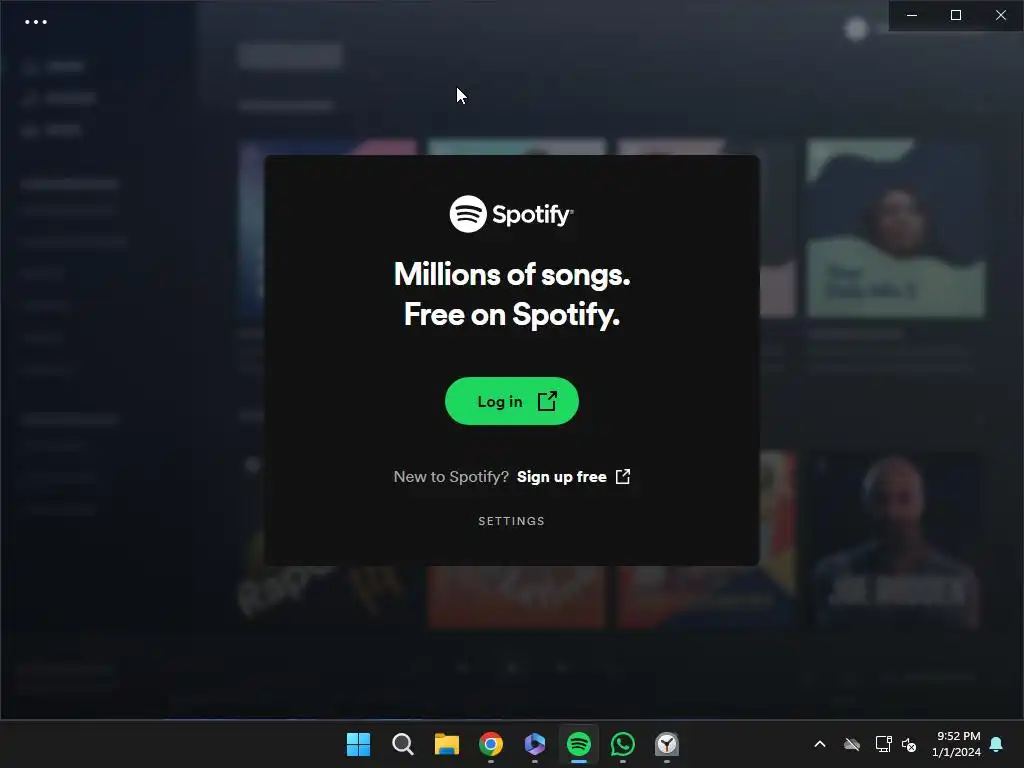This screenshot has height=768, width=1024.
Task: Maximize the Spotify window
Action: [x=955, y=15]
